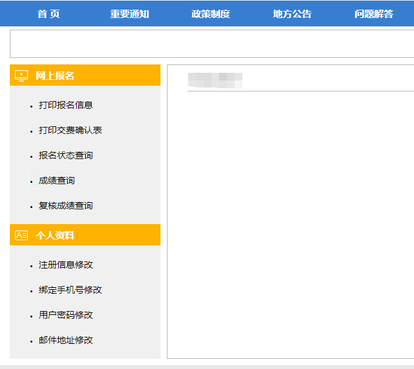
Task: Select 用户密码修改 in the sidebar
Action: coord(66,315)
